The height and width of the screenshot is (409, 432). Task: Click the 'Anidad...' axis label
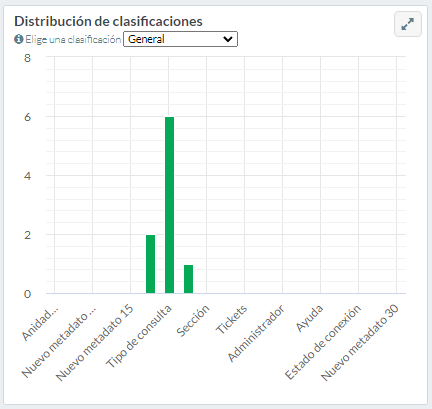click(40, 323)
